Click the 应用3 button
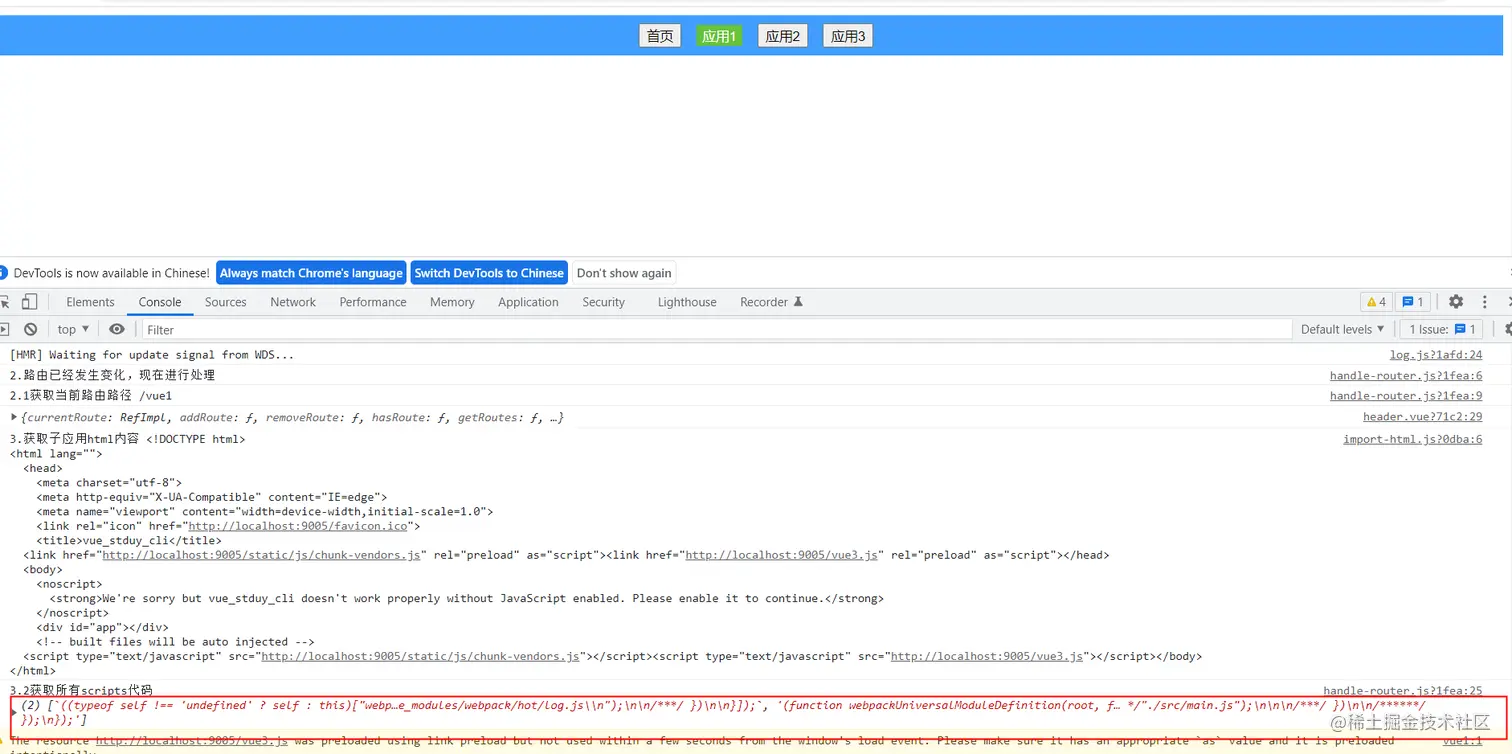Screen dimensions: 1512x754 coord(848,36)
